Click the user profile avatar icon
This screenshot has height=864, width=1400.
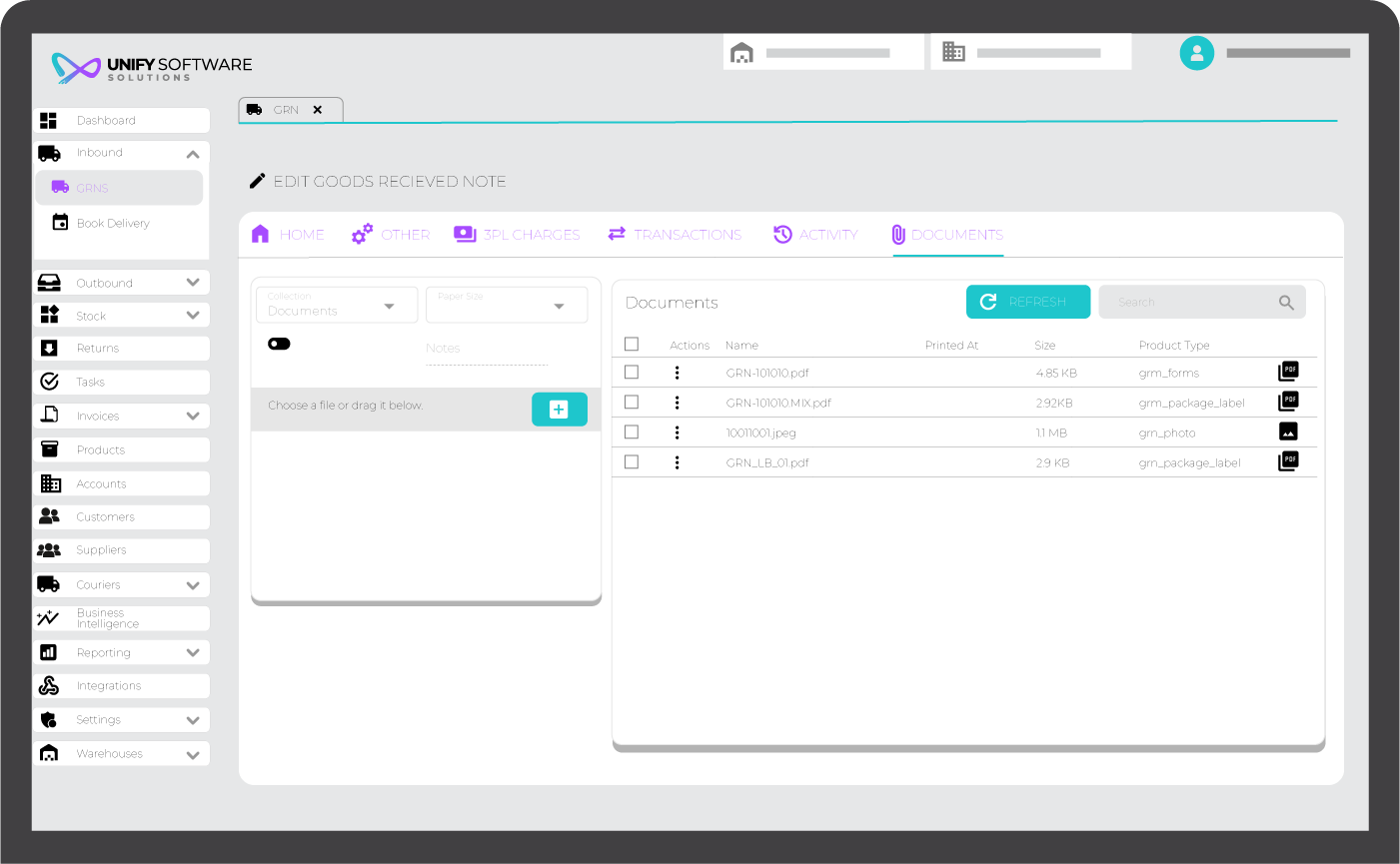click(1196, 53)
